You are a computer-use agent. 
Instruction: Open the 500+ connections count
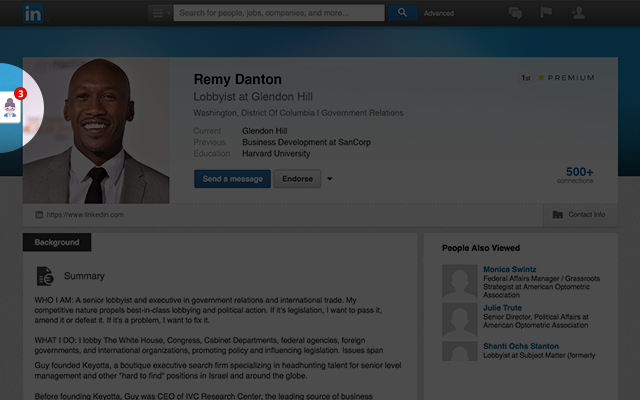point(576,175)
